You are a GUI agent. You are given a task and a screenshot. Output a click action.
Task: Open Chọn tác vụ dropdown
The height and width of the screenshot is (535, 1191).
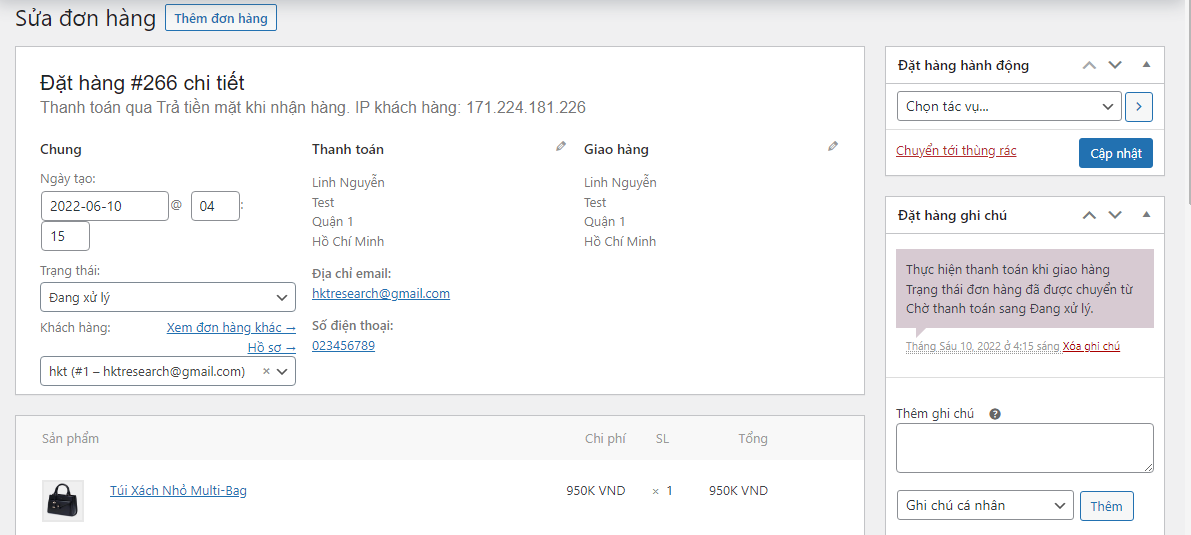pos(1008,106)
